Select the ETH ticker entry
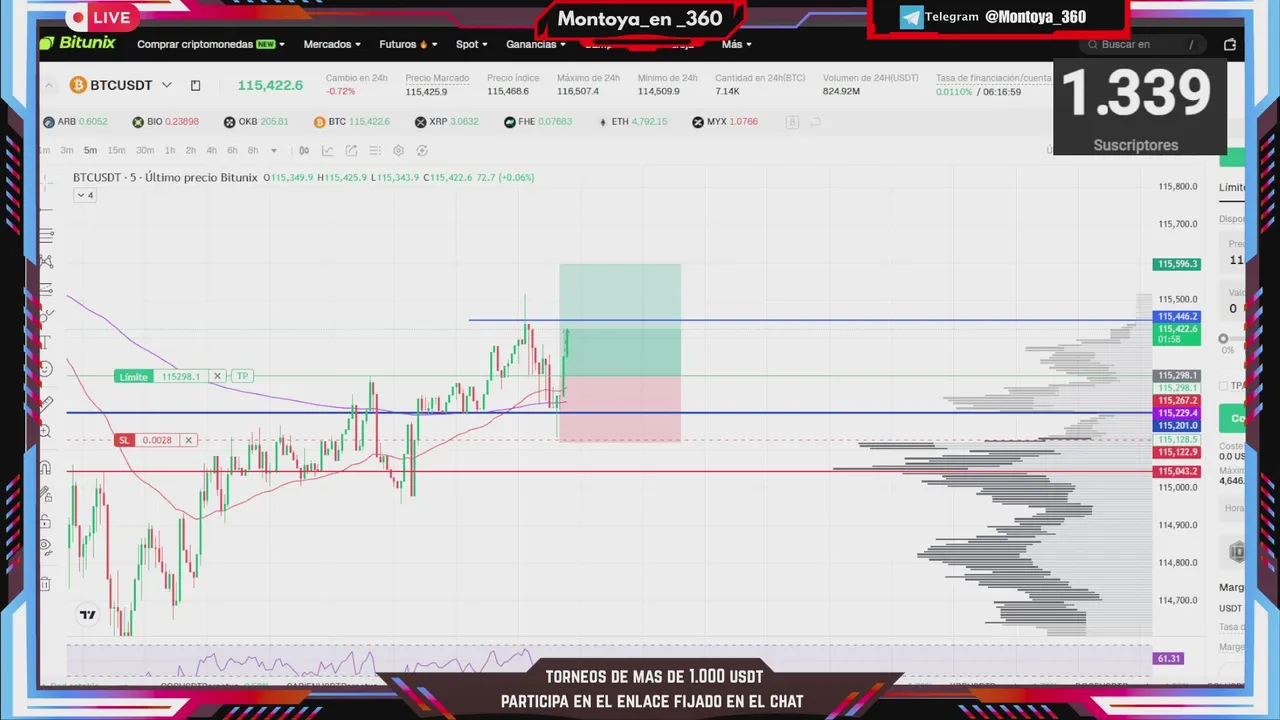 [x=632, y=122]
